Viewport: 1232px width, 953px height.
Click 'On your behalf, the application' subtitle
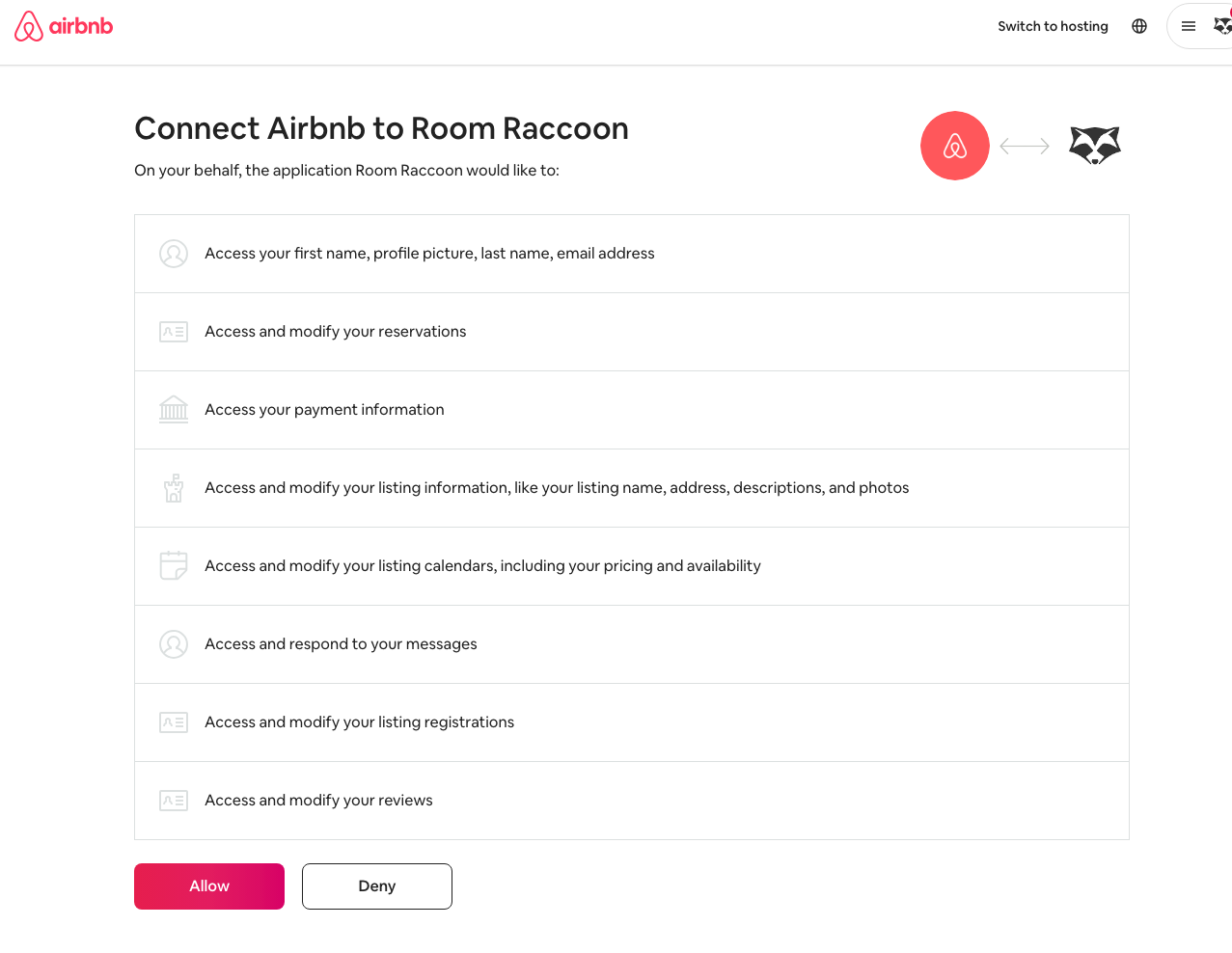[346, 171]
